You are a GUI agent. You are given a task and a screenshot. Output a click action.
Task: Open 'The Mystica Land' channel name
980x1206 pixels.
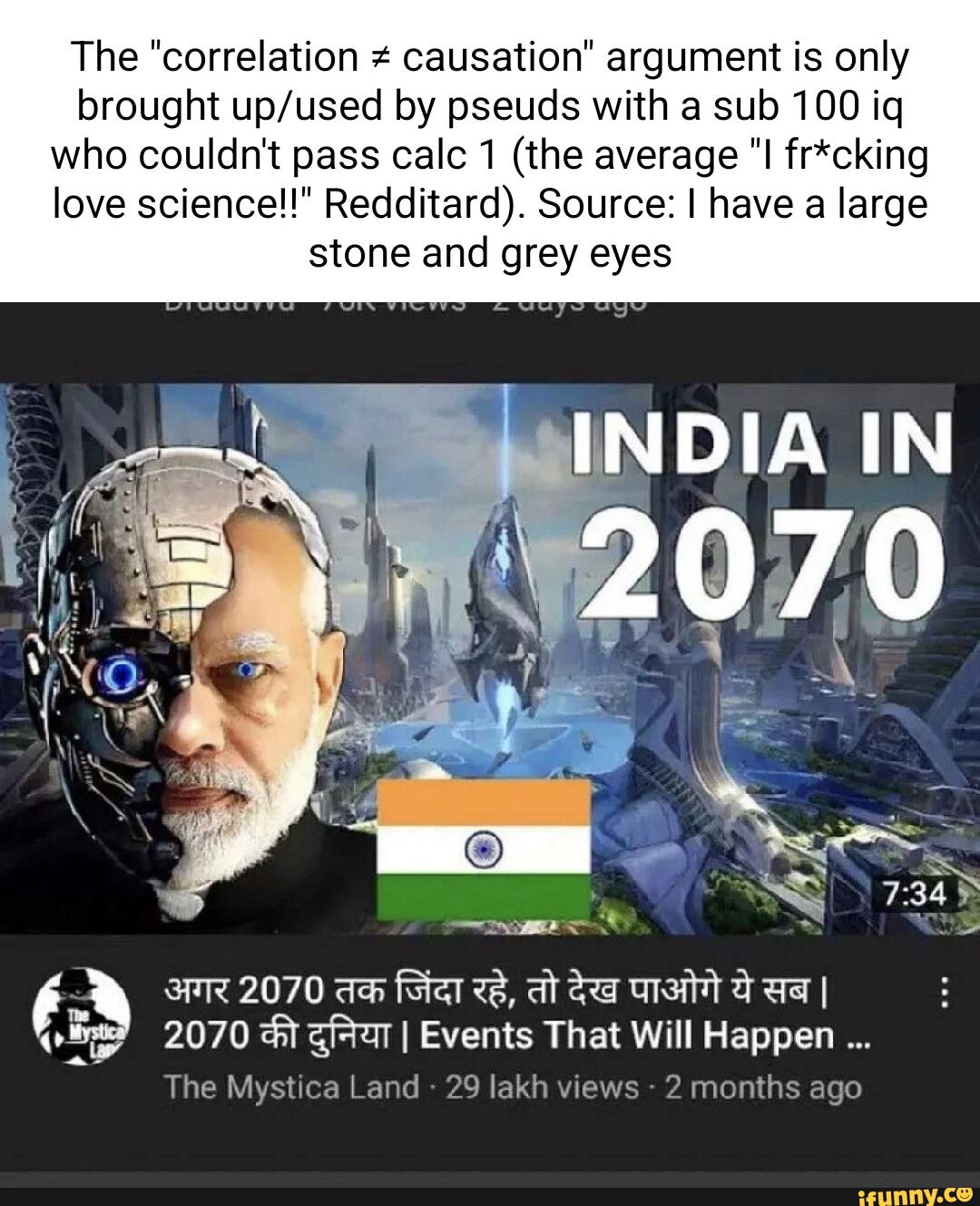291,1087
